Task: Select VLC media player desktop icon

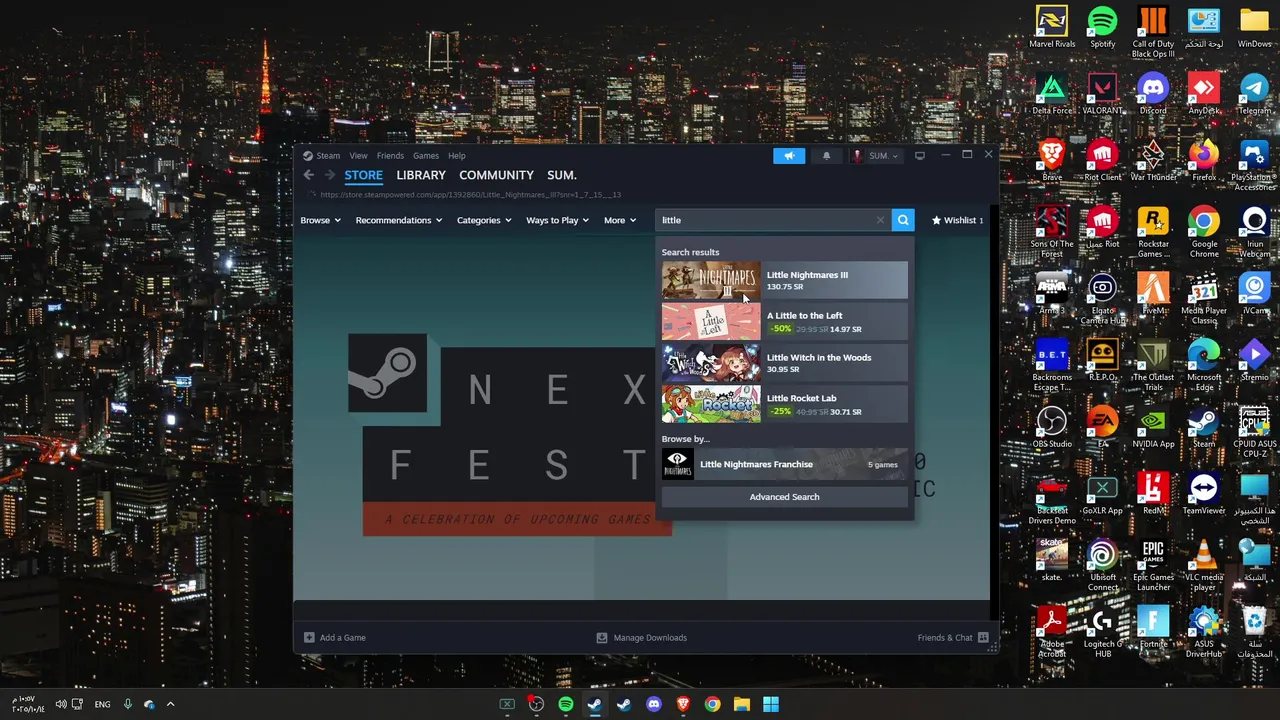Action: tap(1204, 565)
